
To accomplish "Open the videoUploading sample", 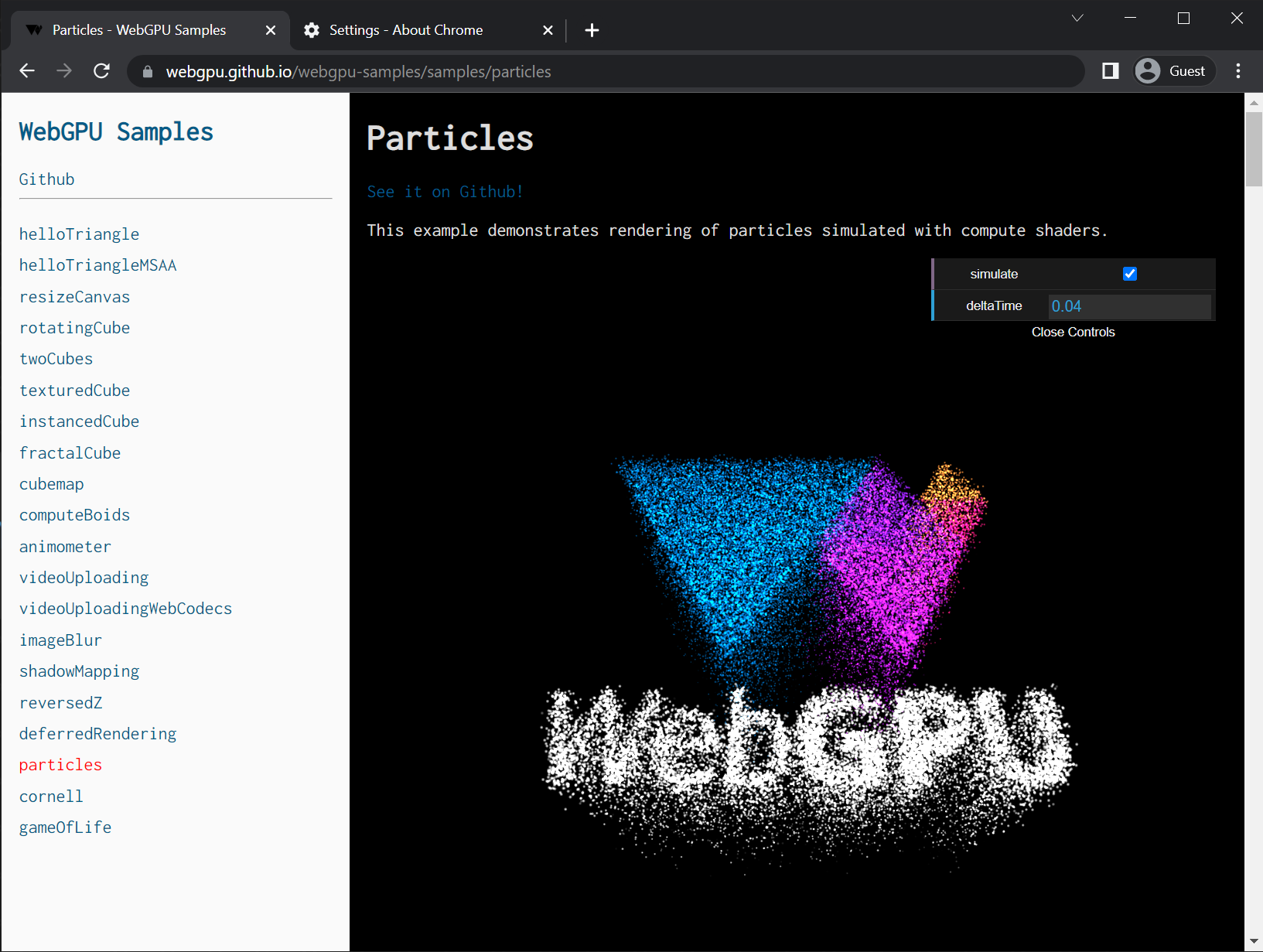I will click(84, 578).
